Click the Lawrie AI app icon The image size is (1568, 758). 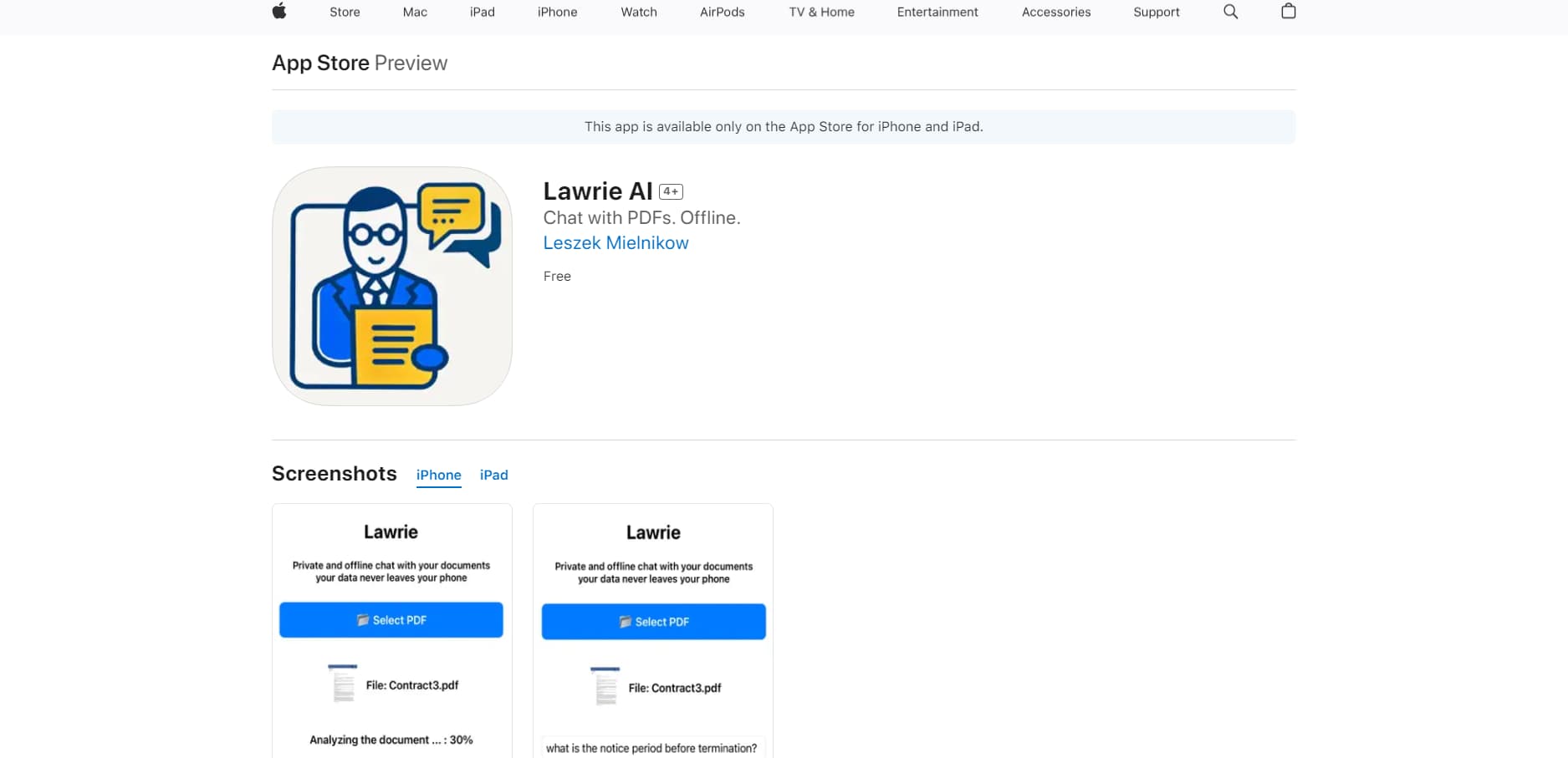(x=391, y=287)
